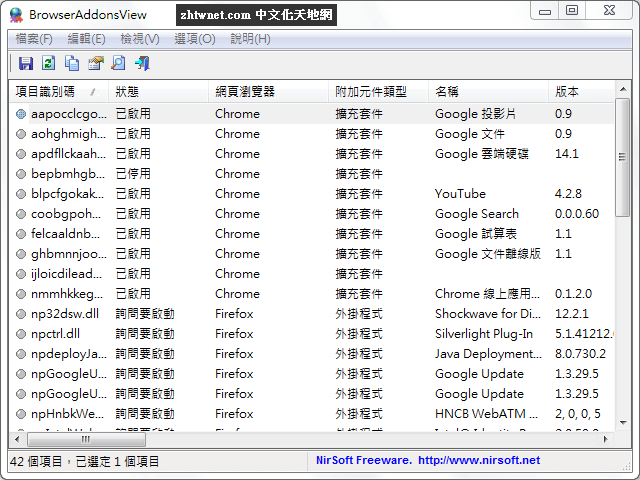Click the horizontal scrollbar right arrow
This screenshot has width=640, height=480.
pos(606,440)
